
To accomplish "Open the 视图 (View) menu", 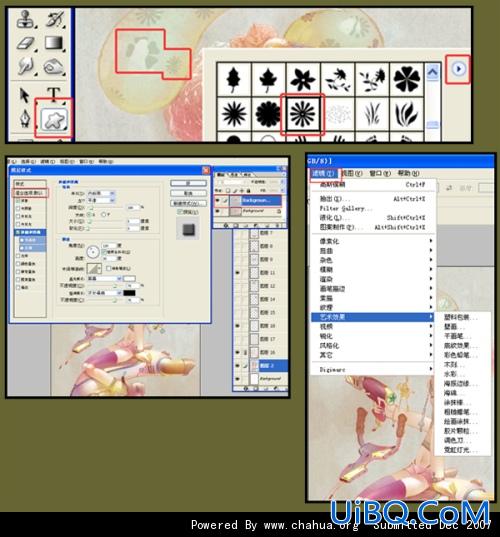I will click(352, 173).
